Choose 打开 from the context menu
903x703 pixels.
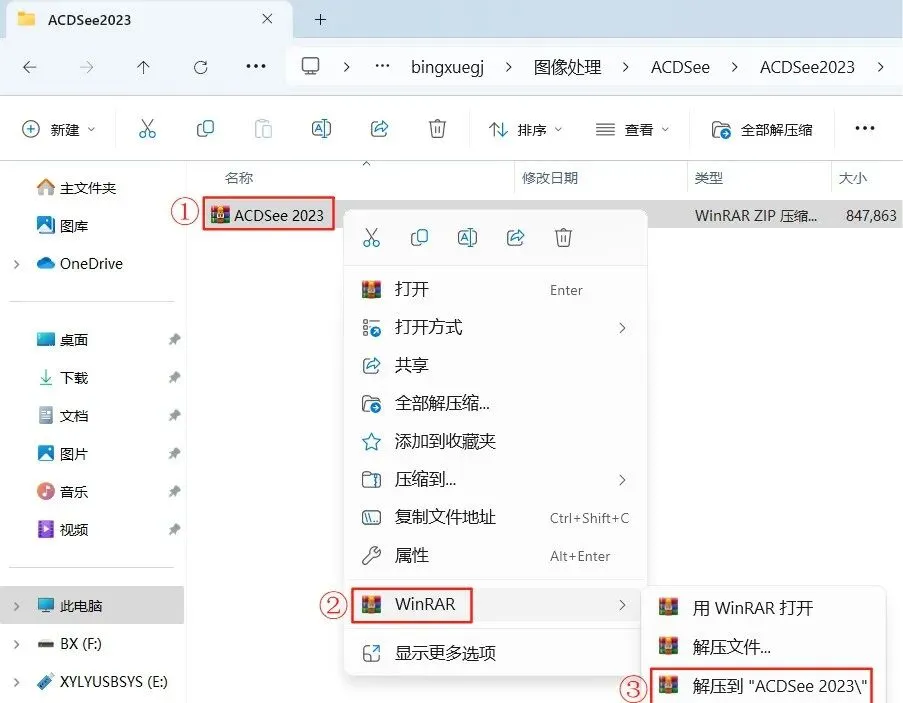pyautogui.click(x=495, y=289)
